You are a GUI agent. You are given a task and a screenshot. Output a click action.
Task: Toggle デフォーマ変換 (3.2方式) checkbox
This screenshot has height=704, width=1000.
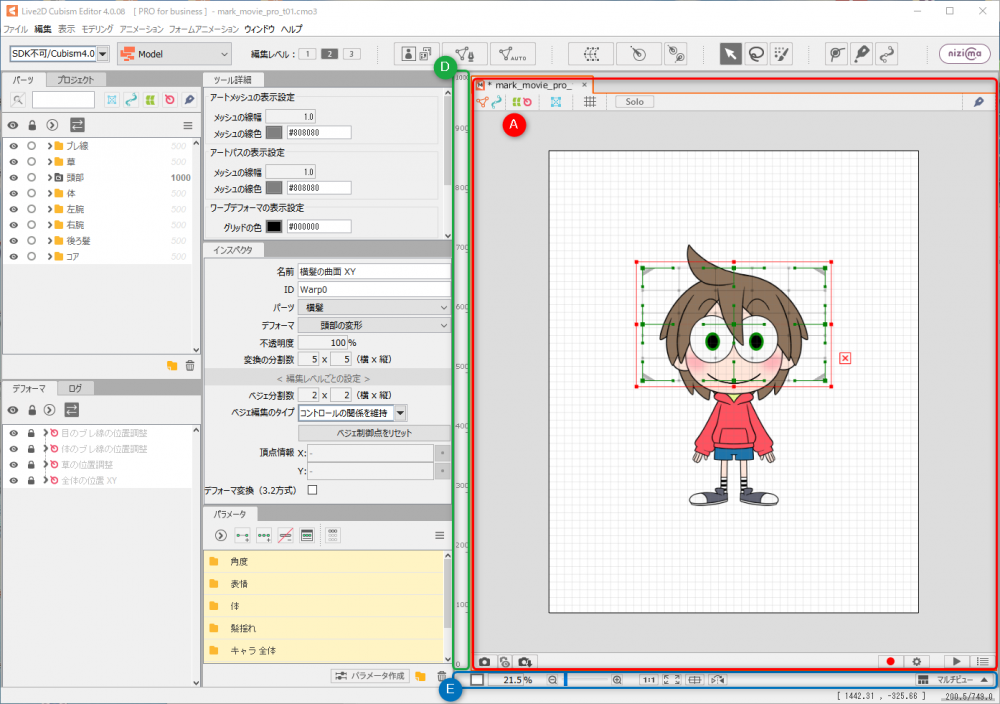312,490
